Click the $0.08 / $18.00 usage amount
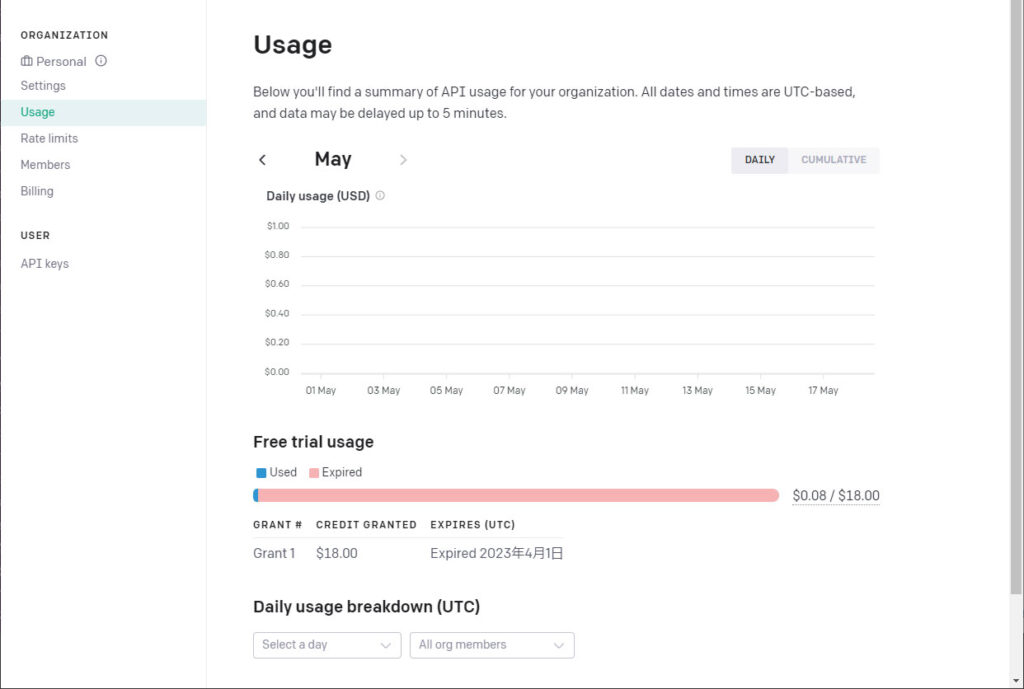 pyautogui.click(x=835, y=496)
